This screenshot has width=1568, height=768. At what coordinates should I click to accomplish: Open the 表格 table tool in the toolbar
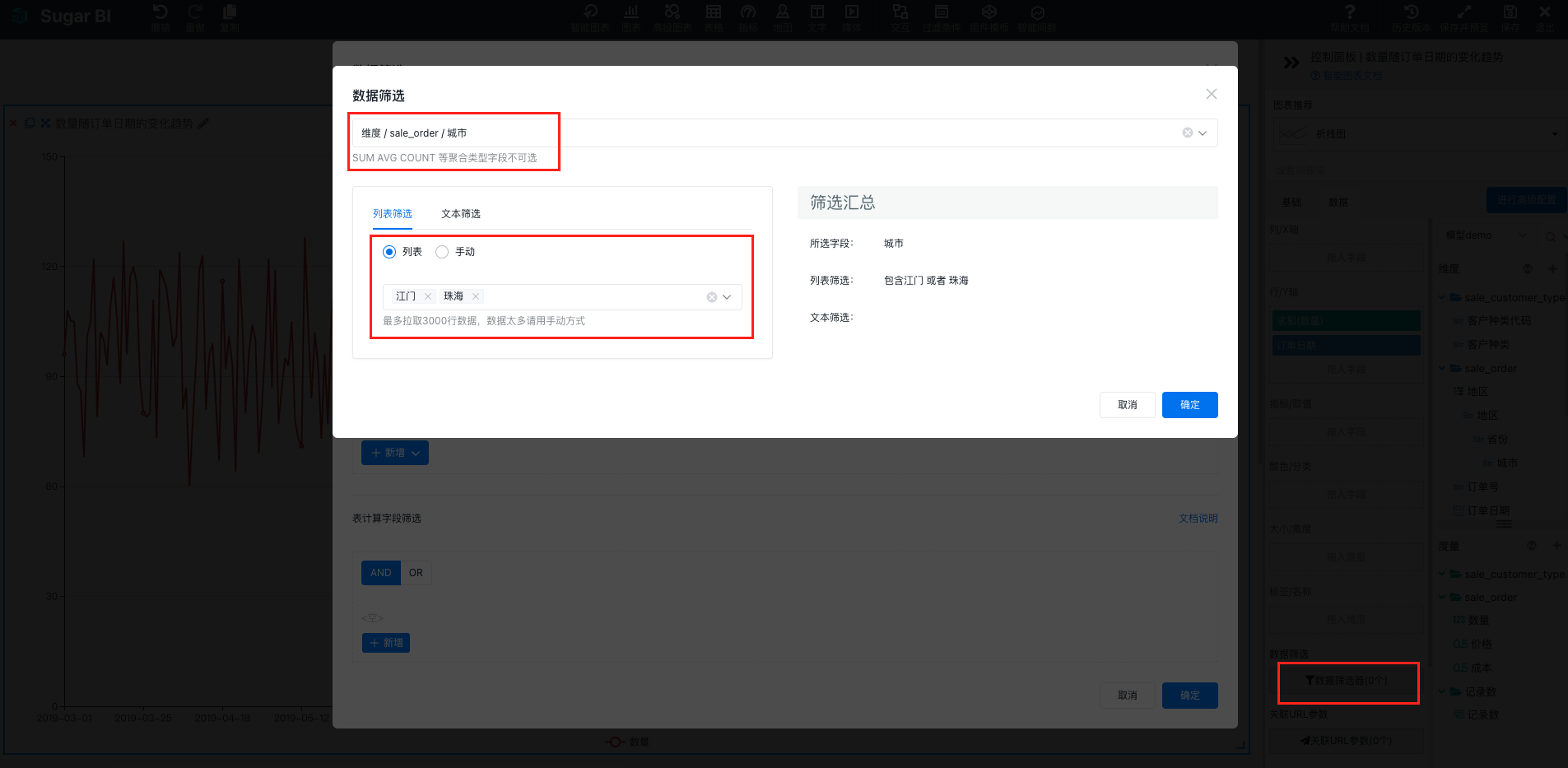pos(714,17)
